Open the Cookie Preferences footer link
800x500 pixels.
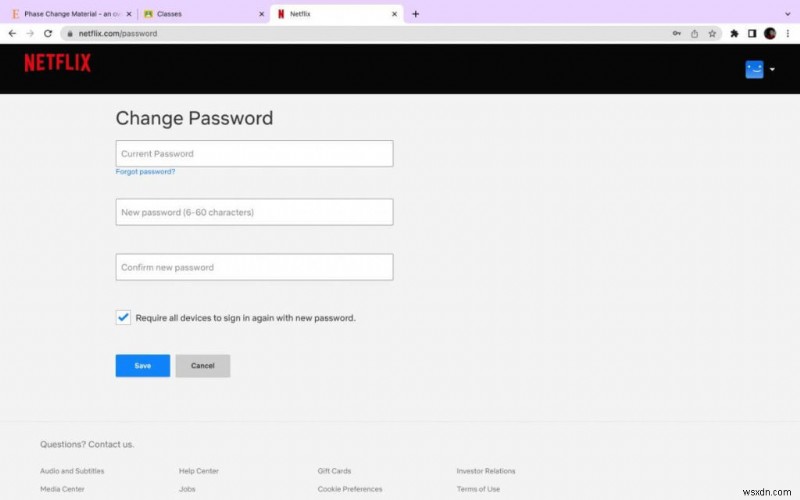click(x=349, y=489)
